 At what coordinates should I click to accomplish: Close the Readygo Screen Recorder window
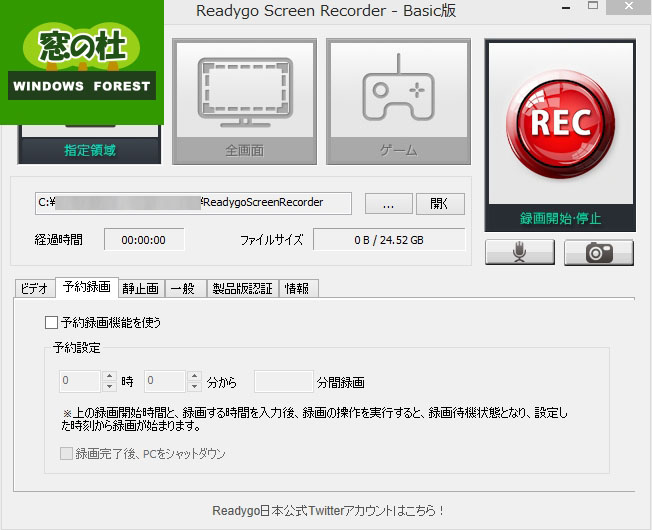click(628, 7)
